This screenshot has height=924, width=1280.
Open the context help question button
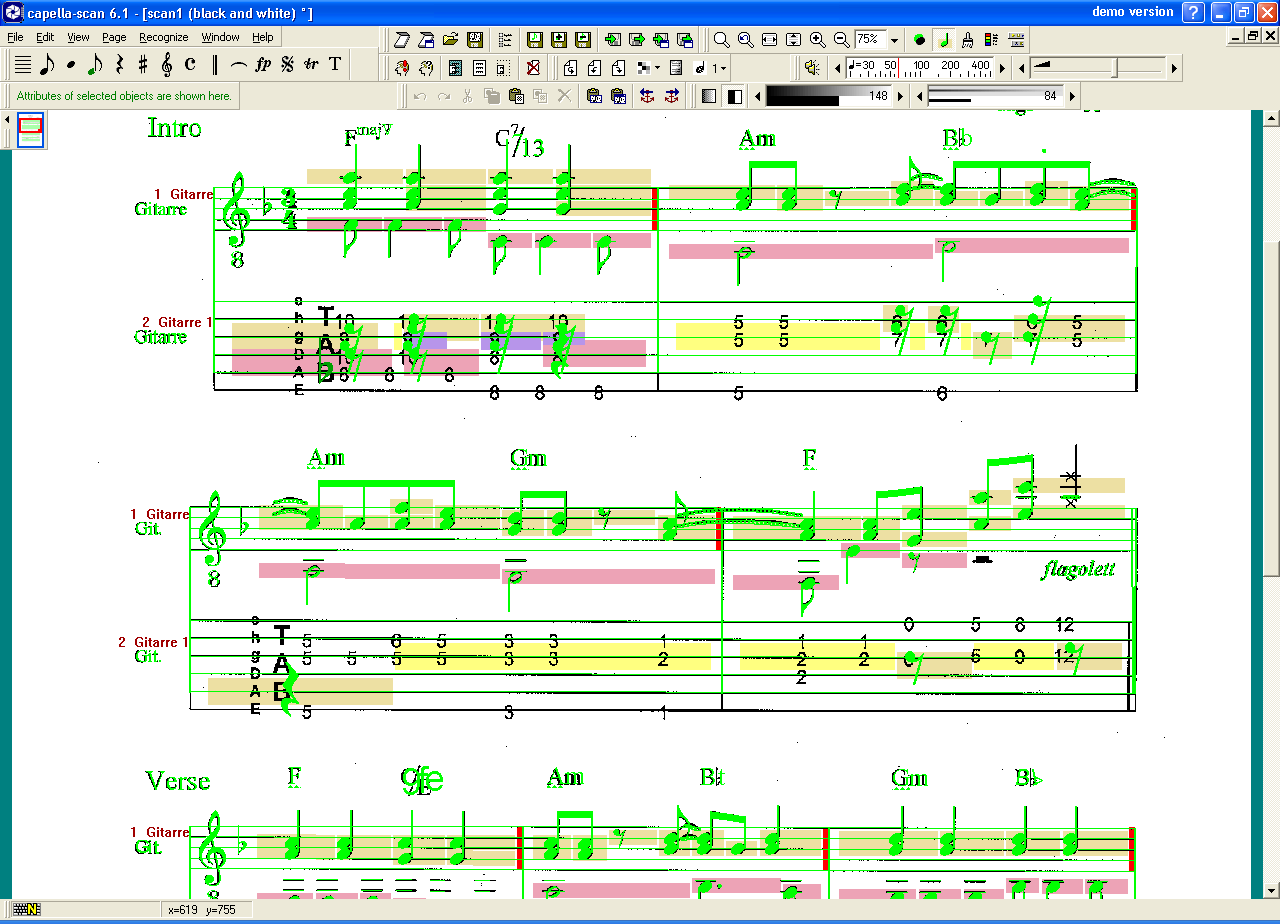1193,12
